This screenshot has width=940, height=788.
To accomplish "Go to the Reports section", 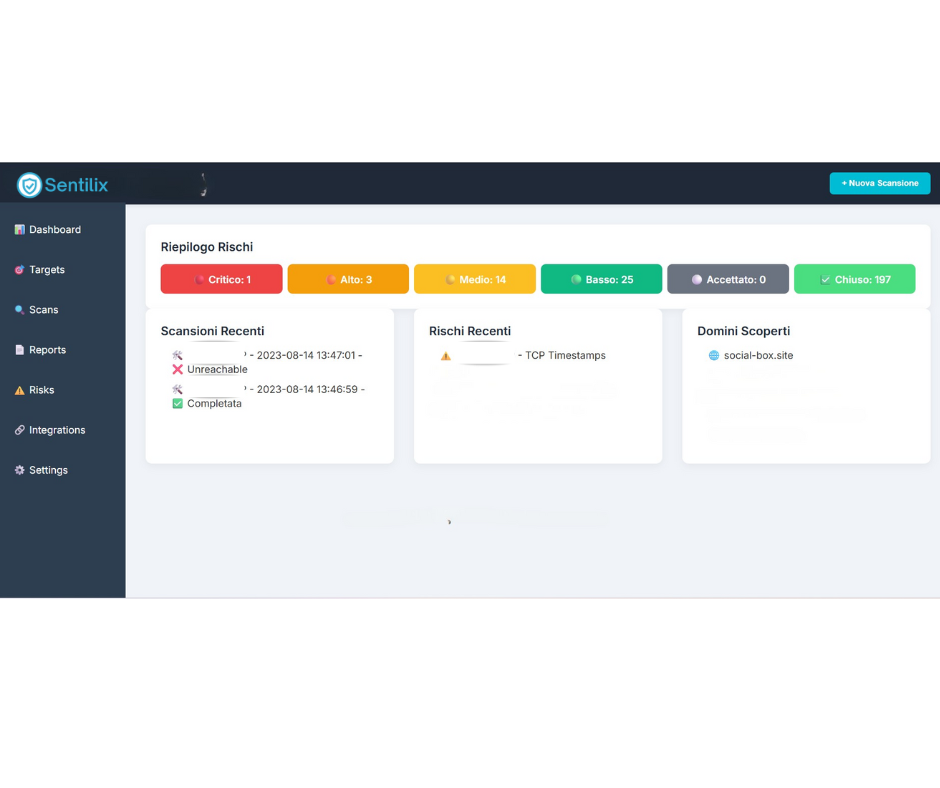I will tap(47, 350).
